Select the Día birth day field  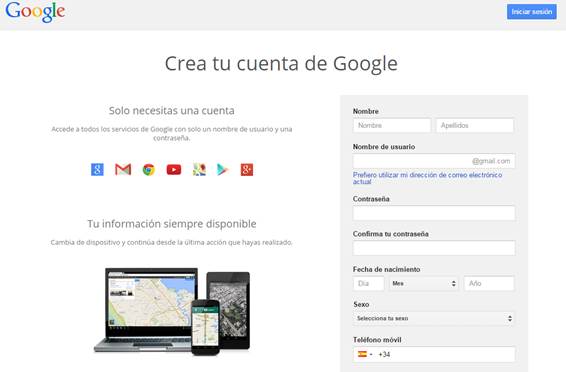coord(369,284)
